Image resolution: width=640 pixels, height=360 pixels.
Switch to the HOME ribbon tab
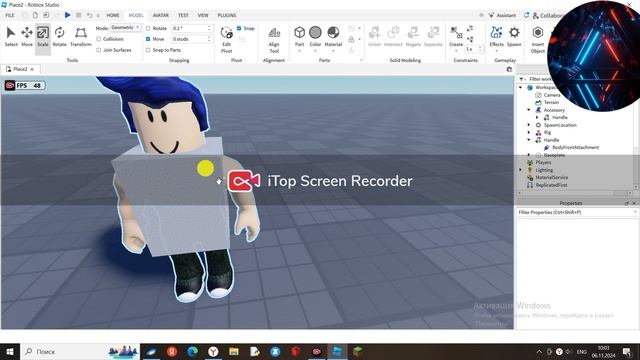(113, 15)
